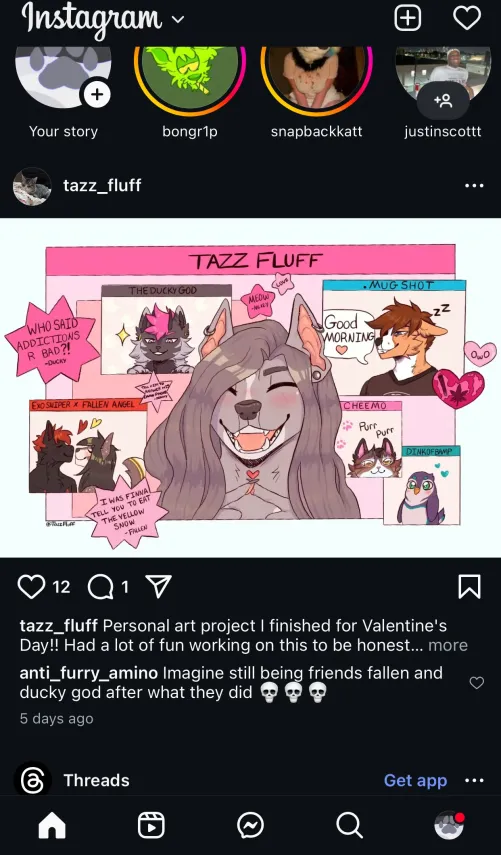
Task: Open Messenger from bottom bar
Action: (x=250, y=826)
